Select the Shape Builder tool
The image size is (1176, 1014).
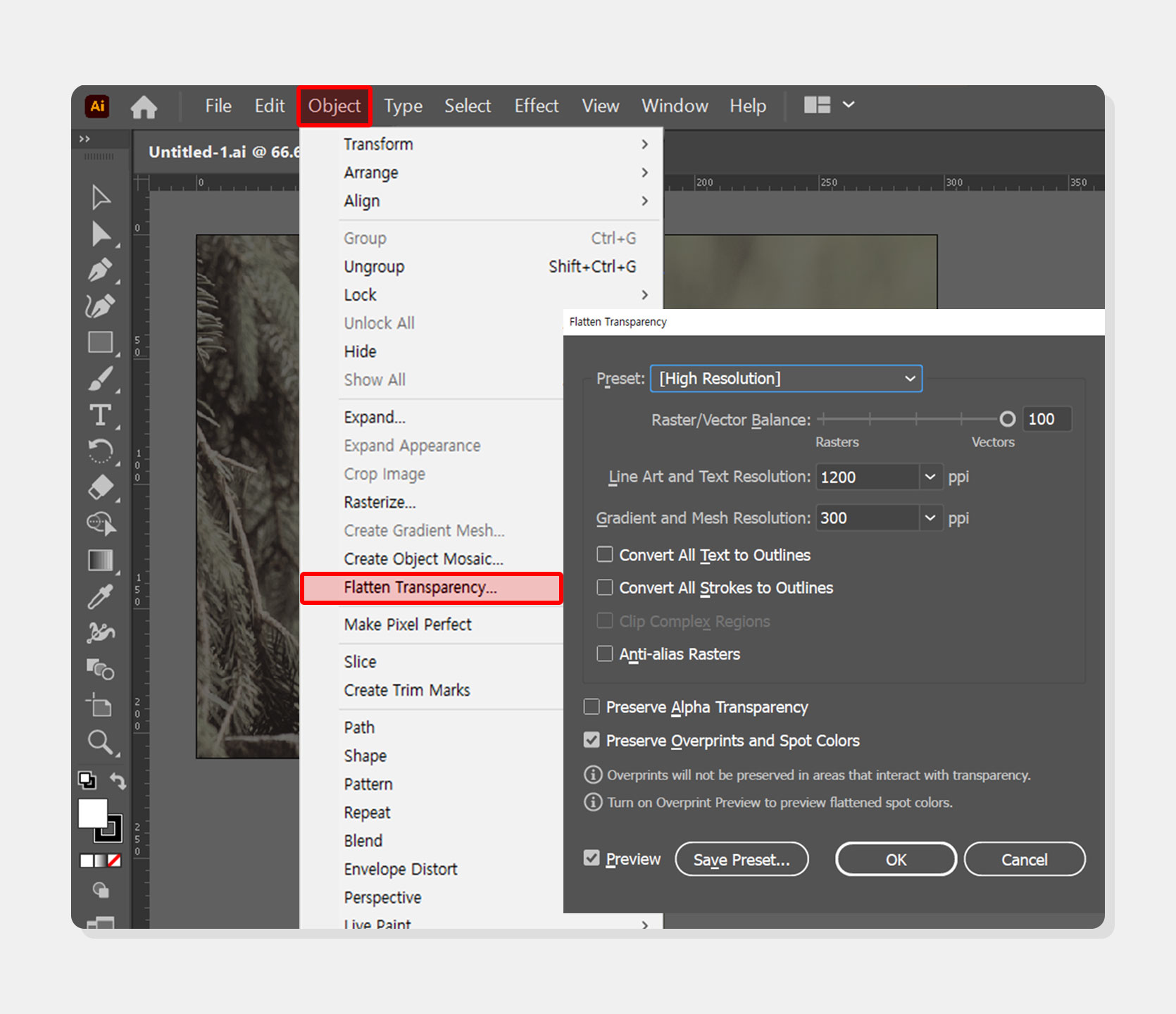(101, 523)
